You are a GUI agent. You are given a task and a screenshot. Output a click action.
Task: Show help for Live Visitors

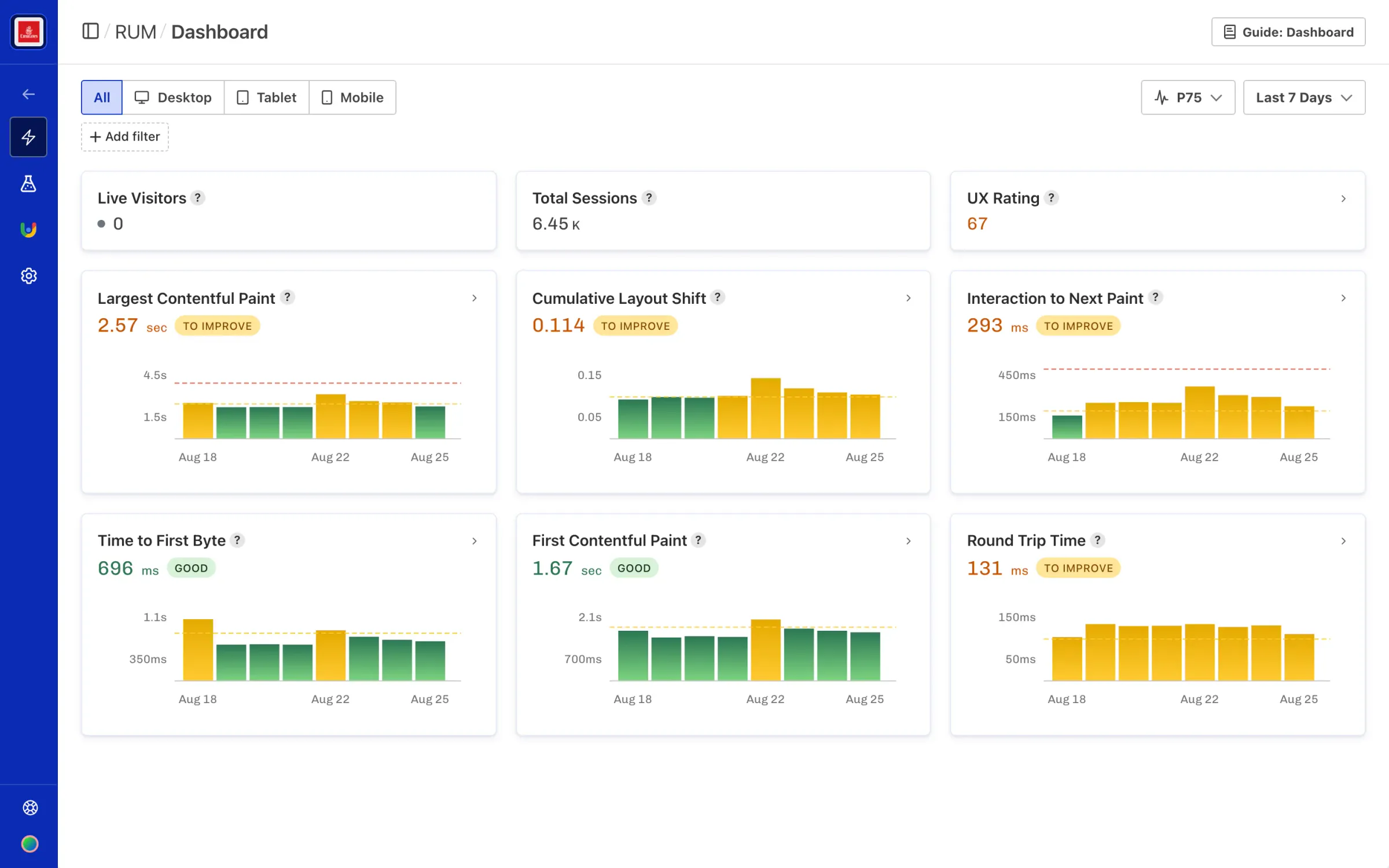198,198
